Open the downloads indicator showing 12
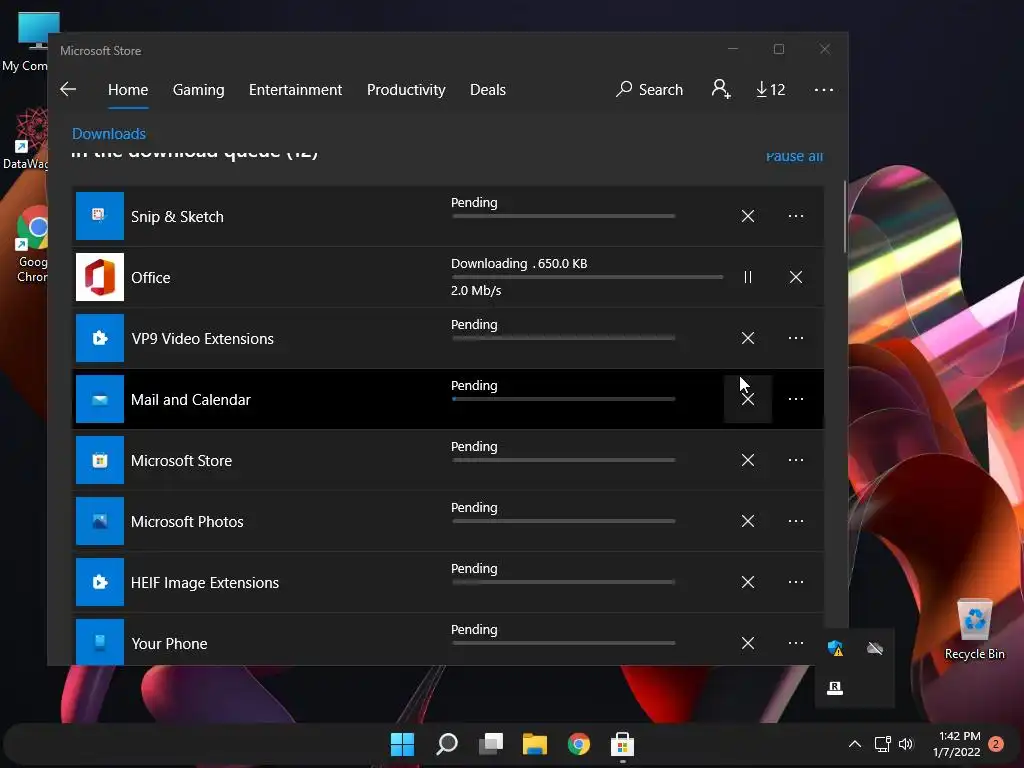Screen dimensions: 1024x768 point(771,89)
